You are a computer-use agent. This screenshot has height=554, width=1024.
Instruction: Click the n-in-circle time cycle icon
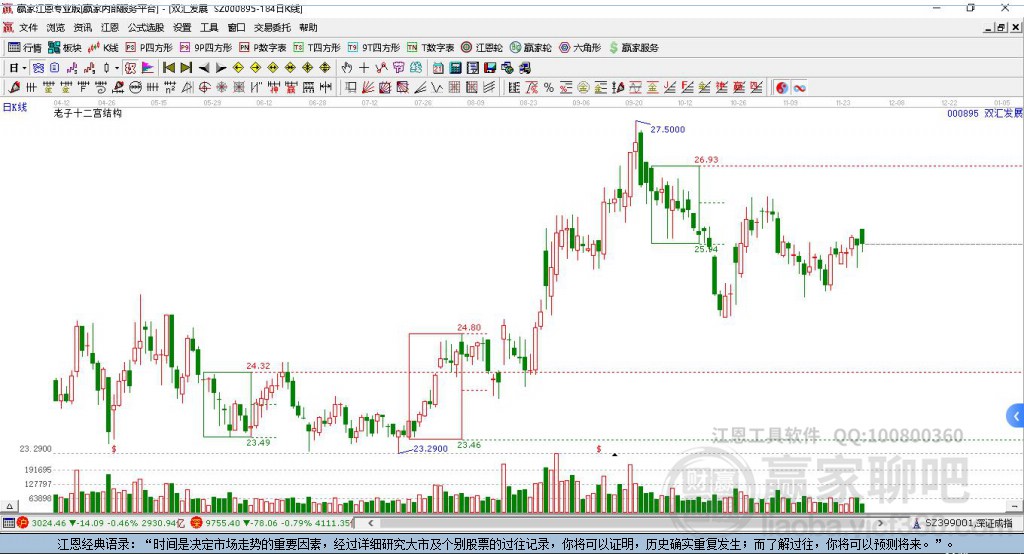136,88
